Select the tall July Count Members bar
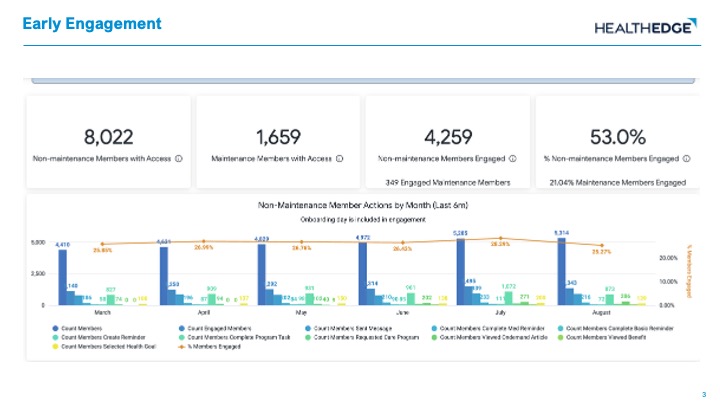The height and width of the screenshot is (405, 720). click(461, 272)
